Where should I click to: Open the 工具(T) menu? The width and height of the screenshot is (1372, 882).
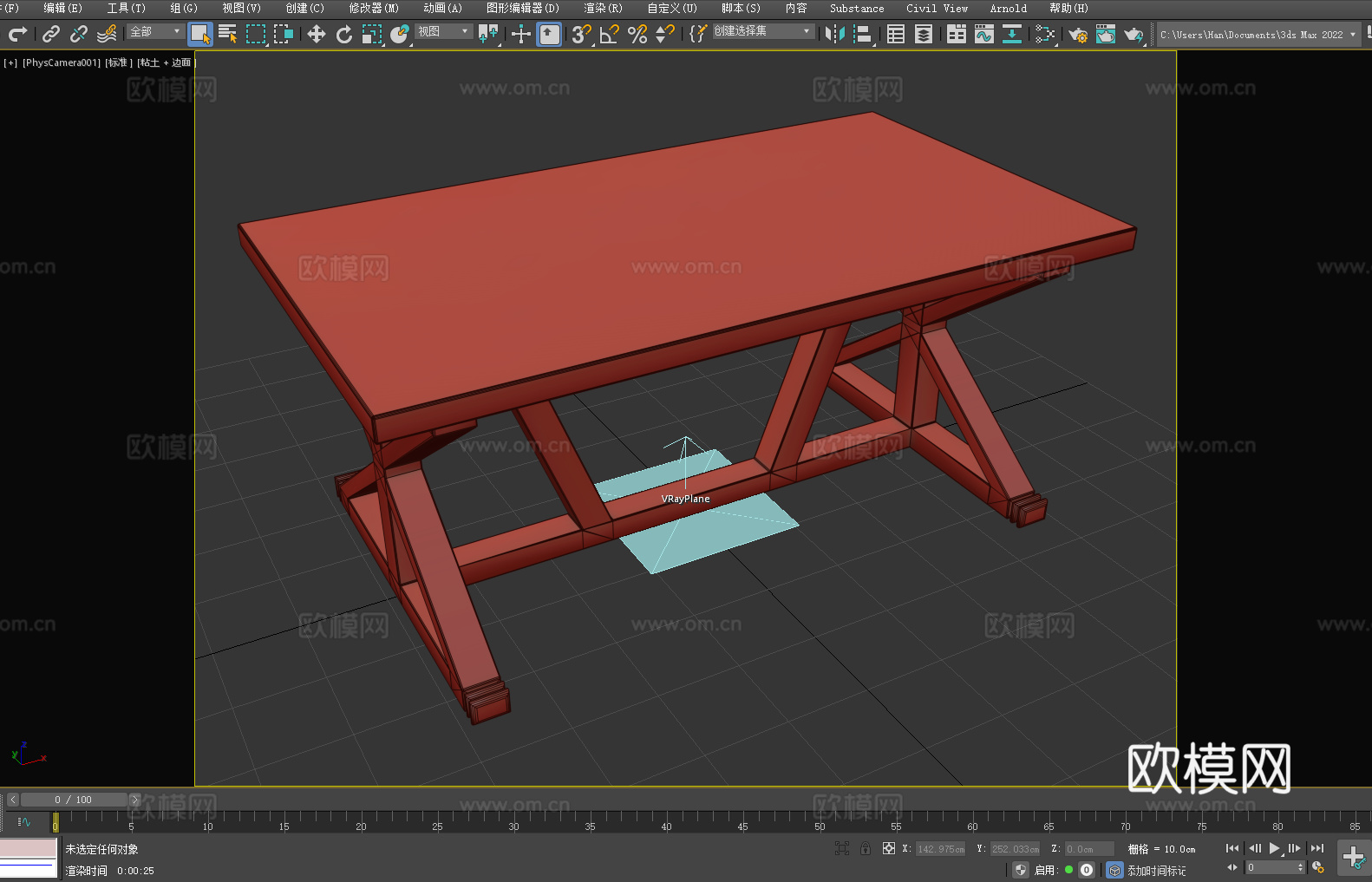pos(127,8)
